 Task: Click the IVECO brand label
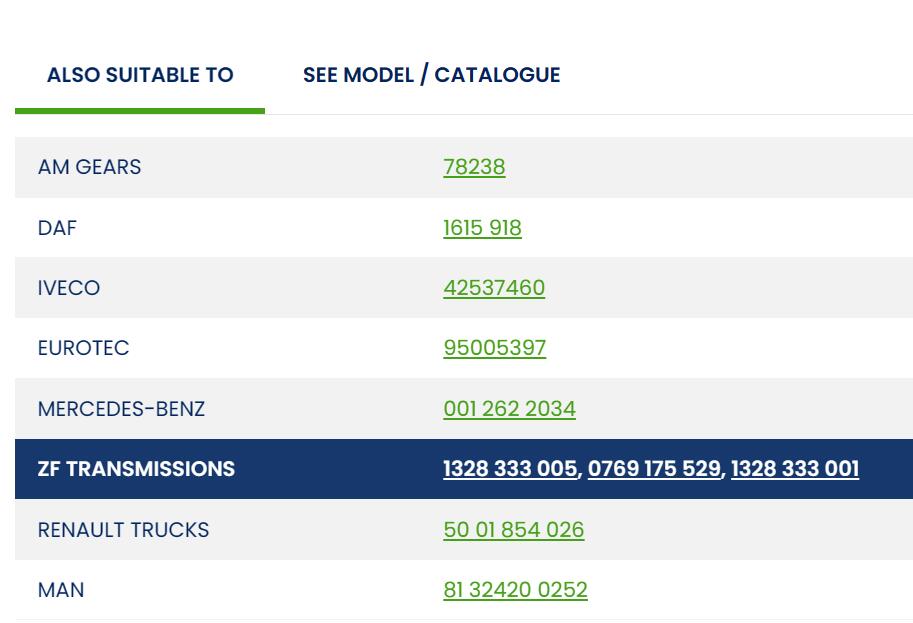point(69,288)
